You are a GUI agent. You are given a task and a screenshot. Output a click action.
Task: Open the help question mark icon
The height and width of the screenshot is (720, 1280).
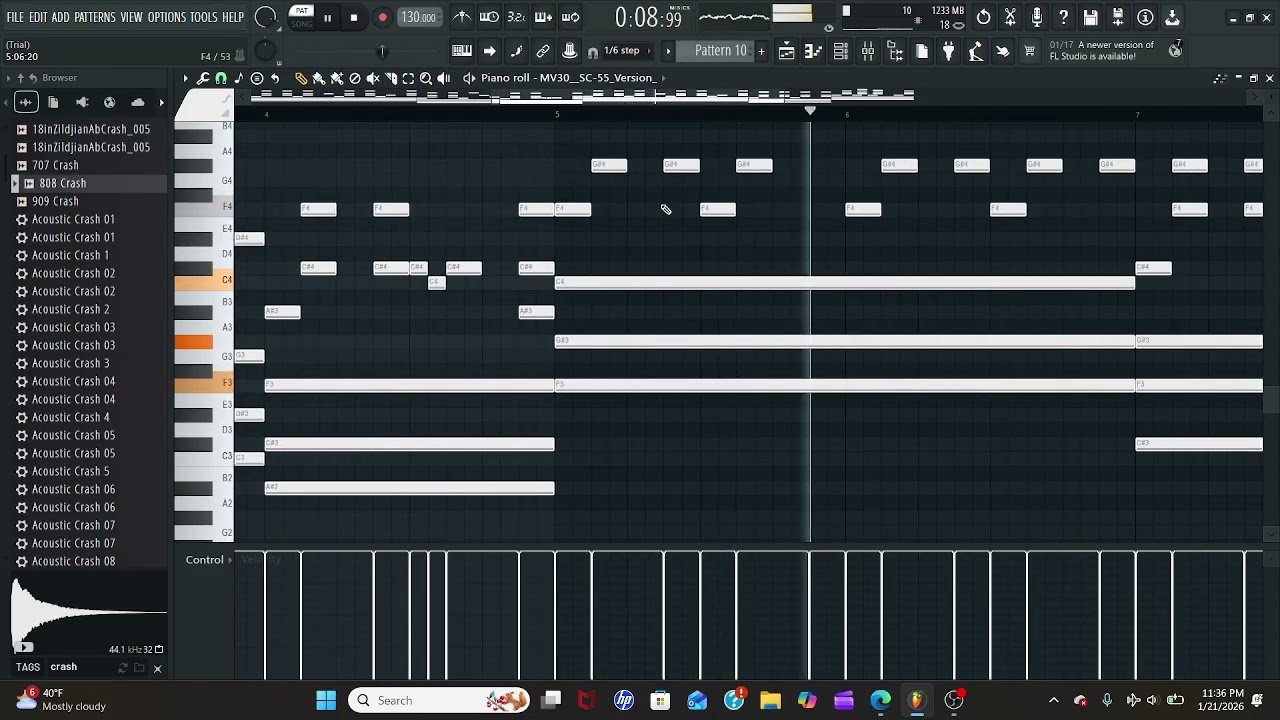(x=1064, y=17)
